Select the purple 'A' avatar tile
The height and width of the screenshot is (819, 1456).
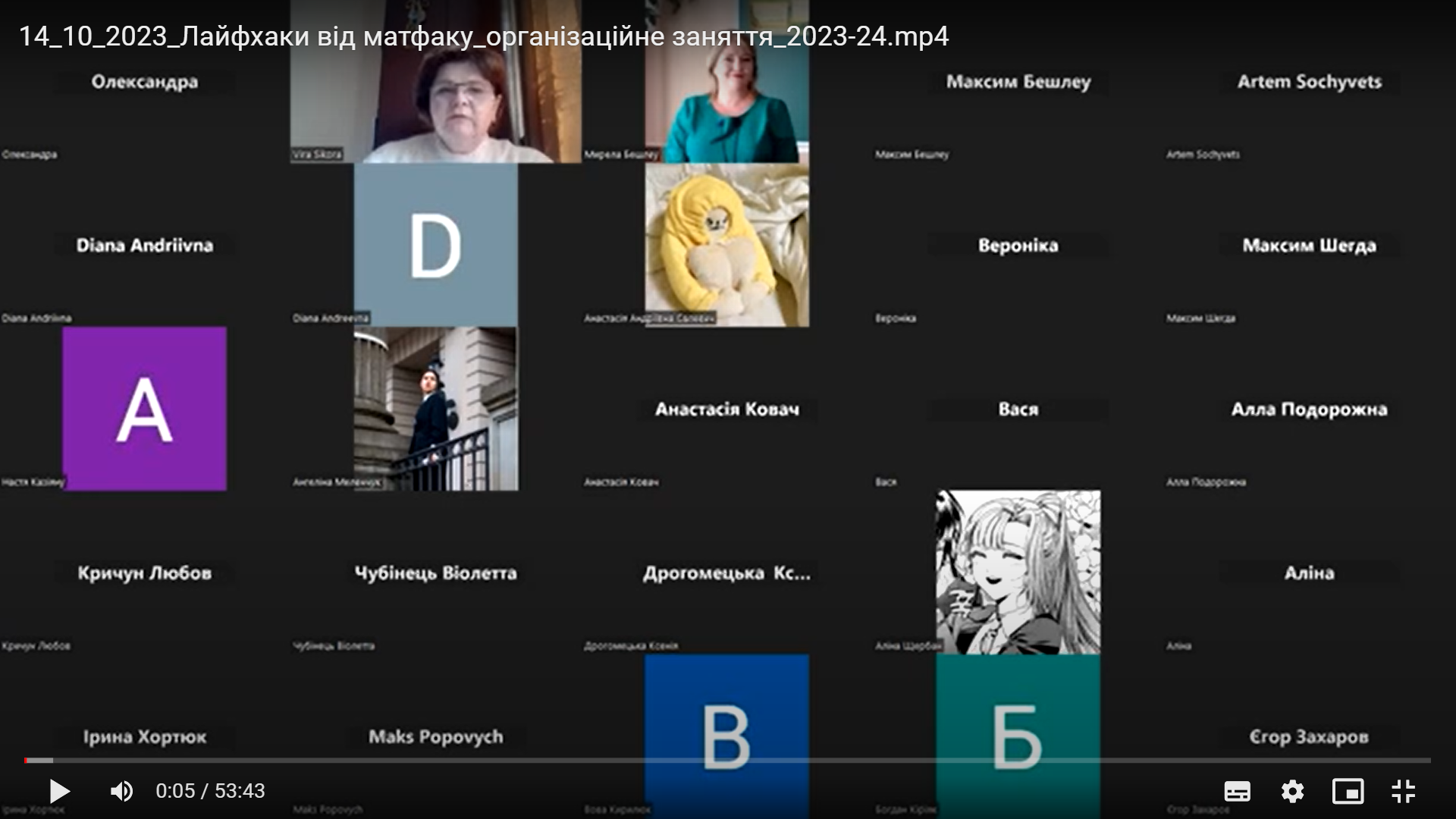coord(144,409)
